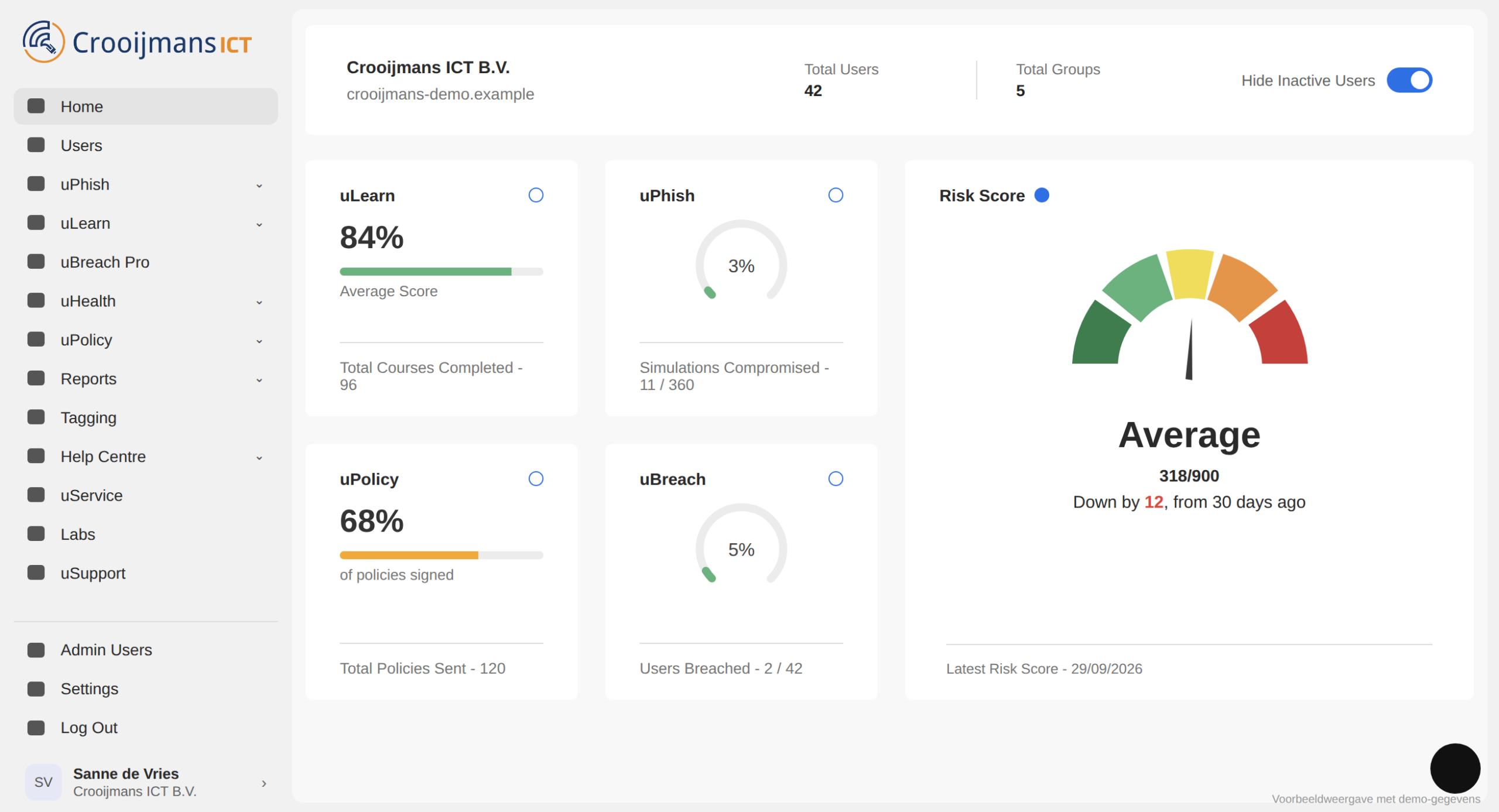Open the Admin Users page
The height and width of the screenshot is (812, 1499).
(x=146, y=650)
